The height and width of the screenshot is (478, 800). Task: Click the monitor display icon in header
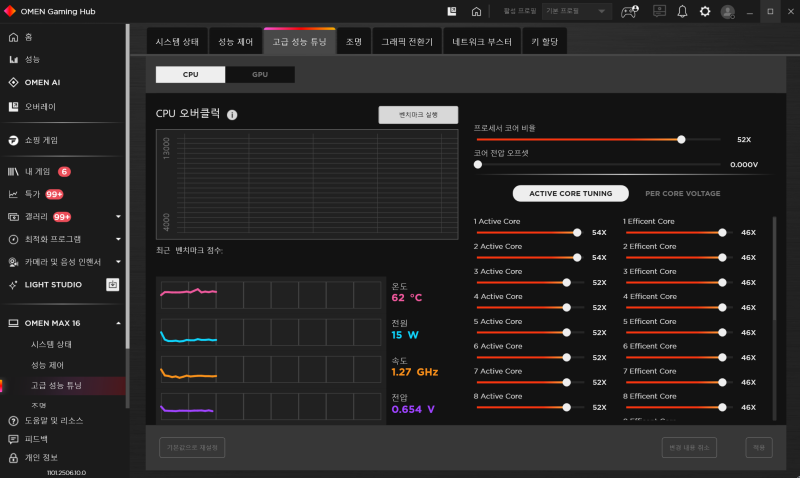coord(659,11)
